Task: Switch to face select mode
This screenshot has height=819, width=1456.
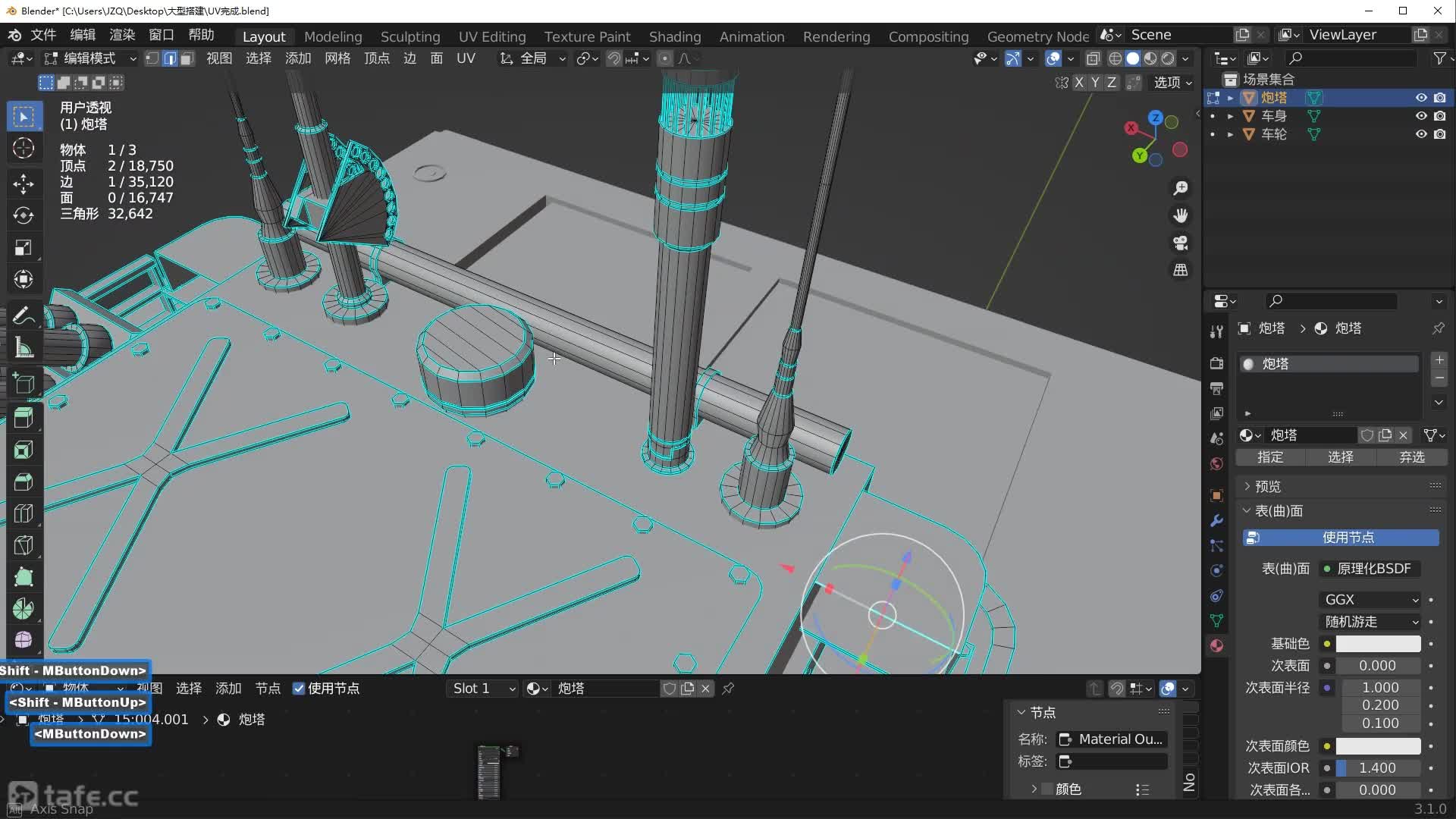Action: tap(187, 58)
